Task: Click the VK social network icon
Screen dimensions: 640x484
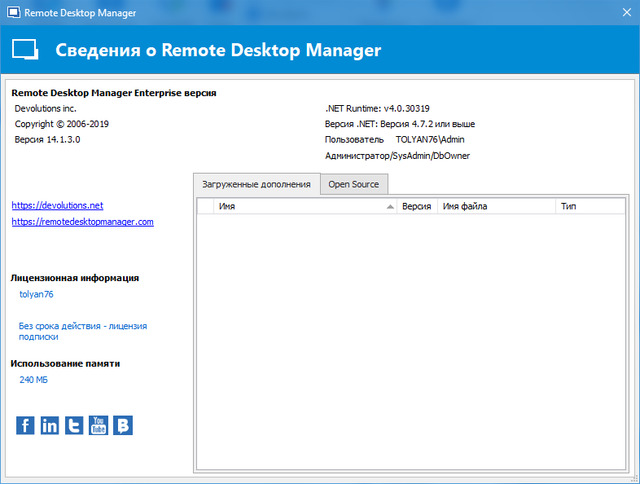Action: (123, 425)
